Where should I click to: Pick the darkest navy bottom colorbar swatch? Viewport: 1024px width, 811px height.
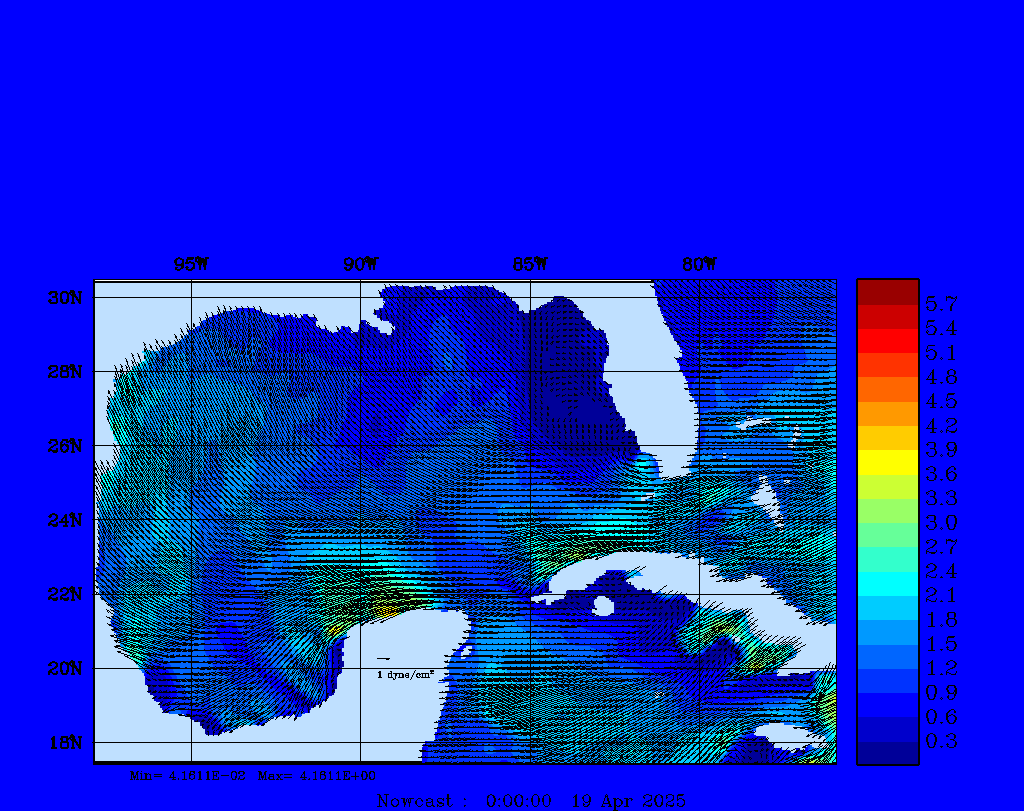click(887, 753)
